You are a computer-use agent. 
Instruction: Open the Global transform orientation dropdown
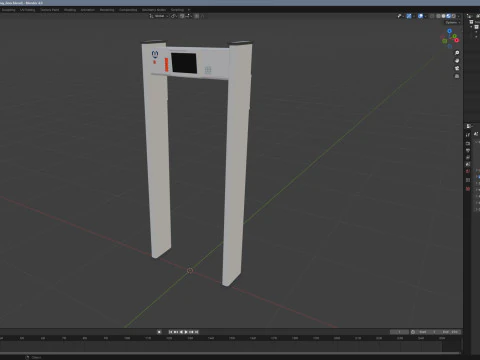[x=159, y=16]
